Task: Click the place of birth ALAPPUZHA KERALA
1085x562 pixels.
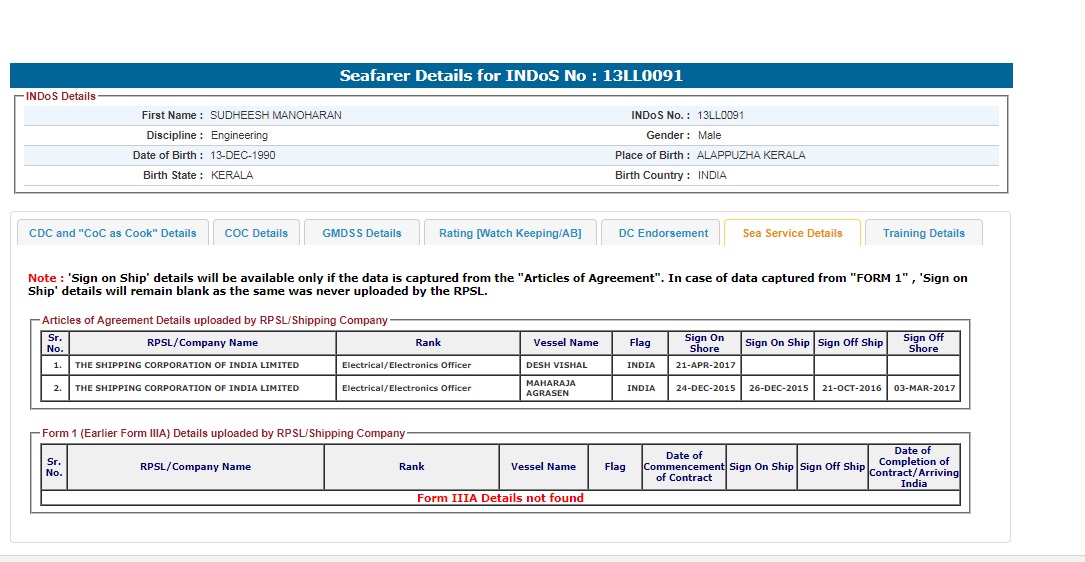Action: tap(751, 156)
